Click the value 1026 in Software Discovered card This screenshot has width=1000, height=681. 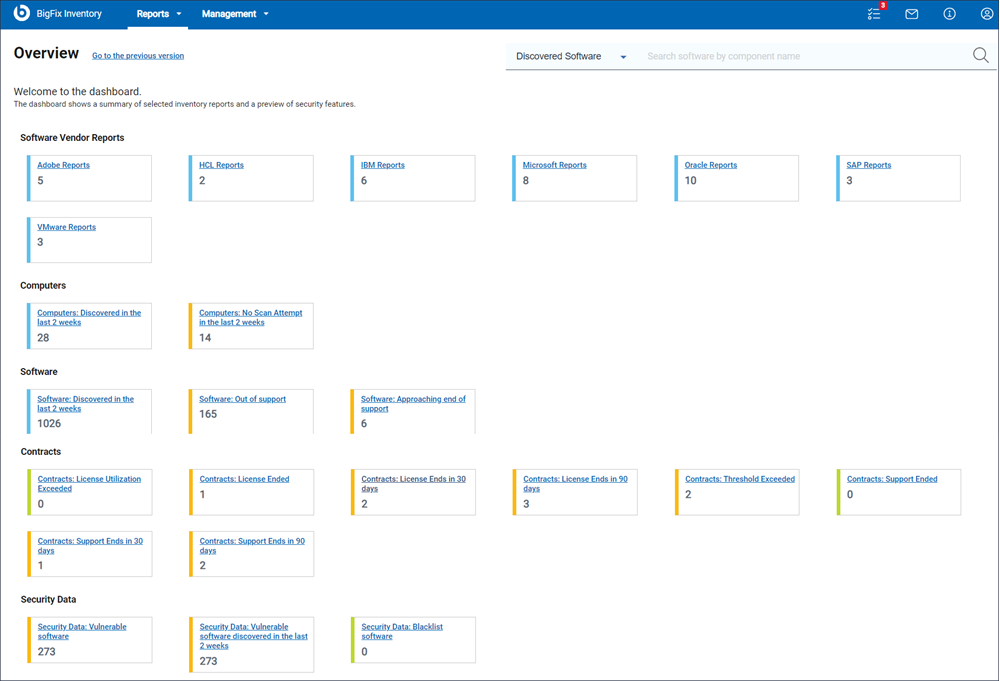click(x=49, y=423)
